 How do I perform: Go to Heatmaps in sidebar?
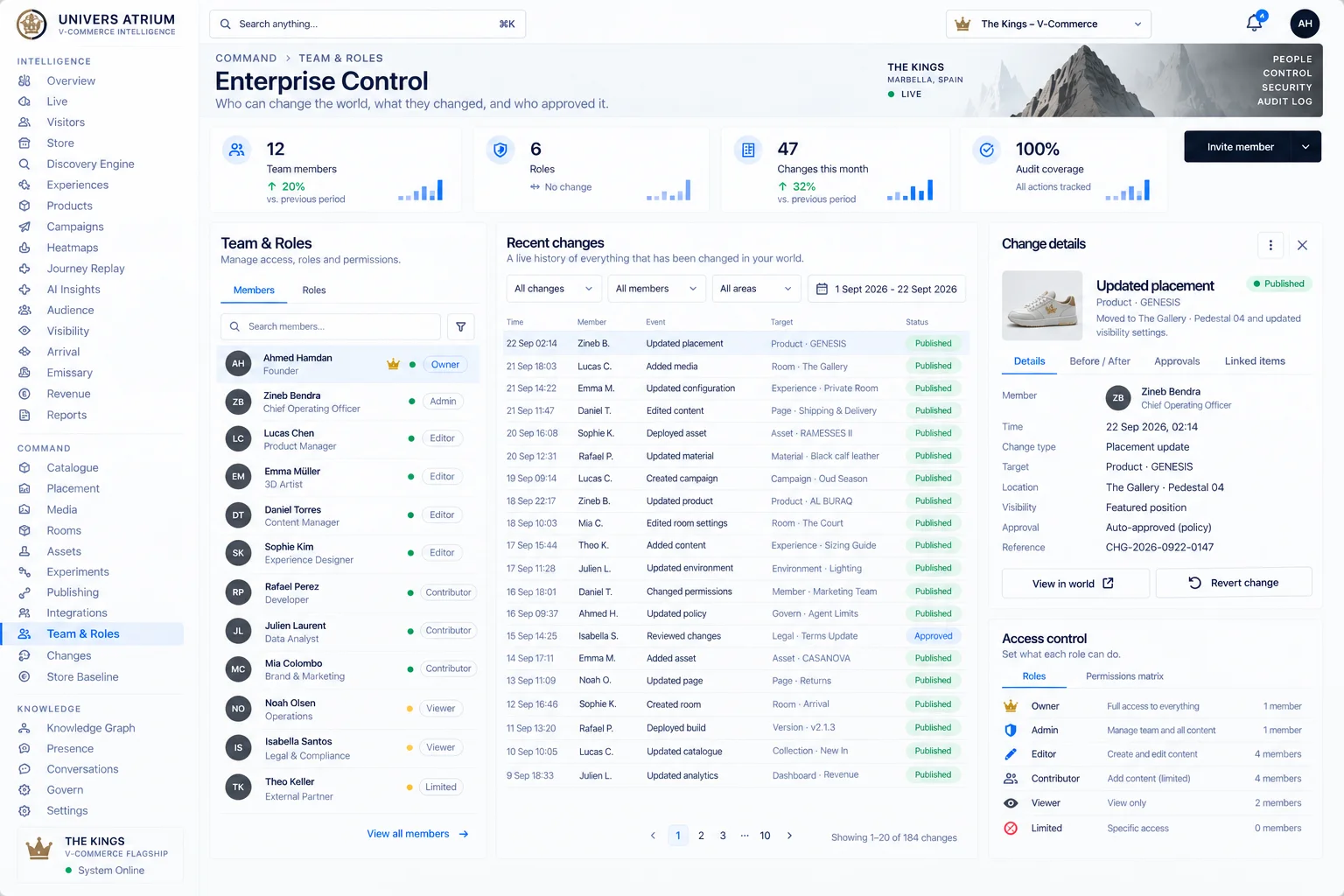click(73, 248)
